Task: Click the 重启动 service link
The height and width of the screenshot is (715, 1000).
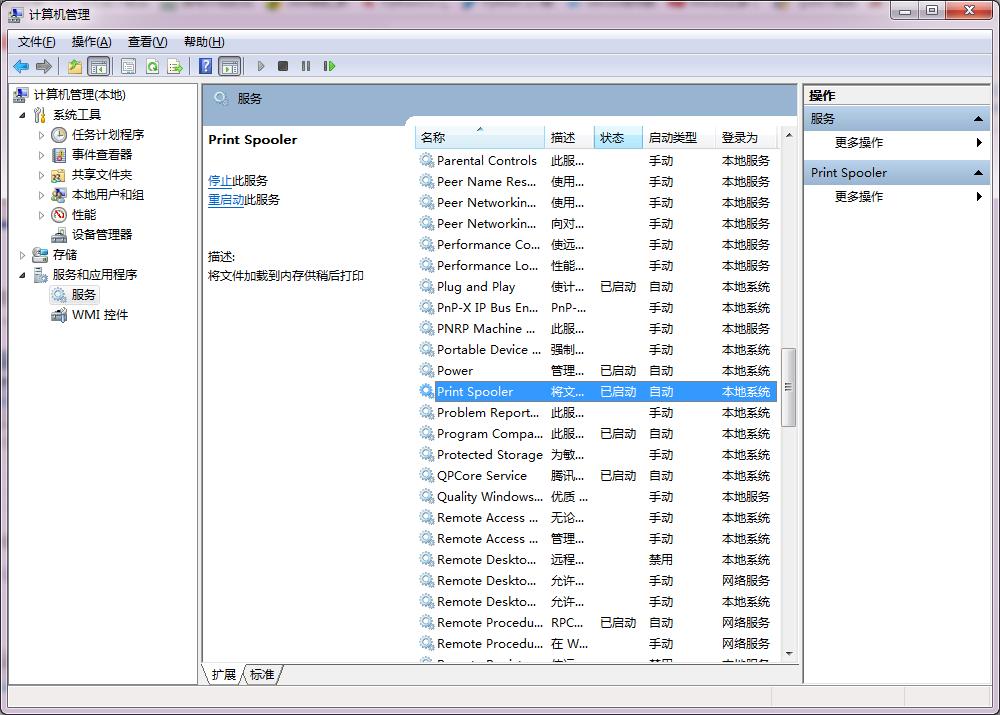Action: (x=226, y=200)
